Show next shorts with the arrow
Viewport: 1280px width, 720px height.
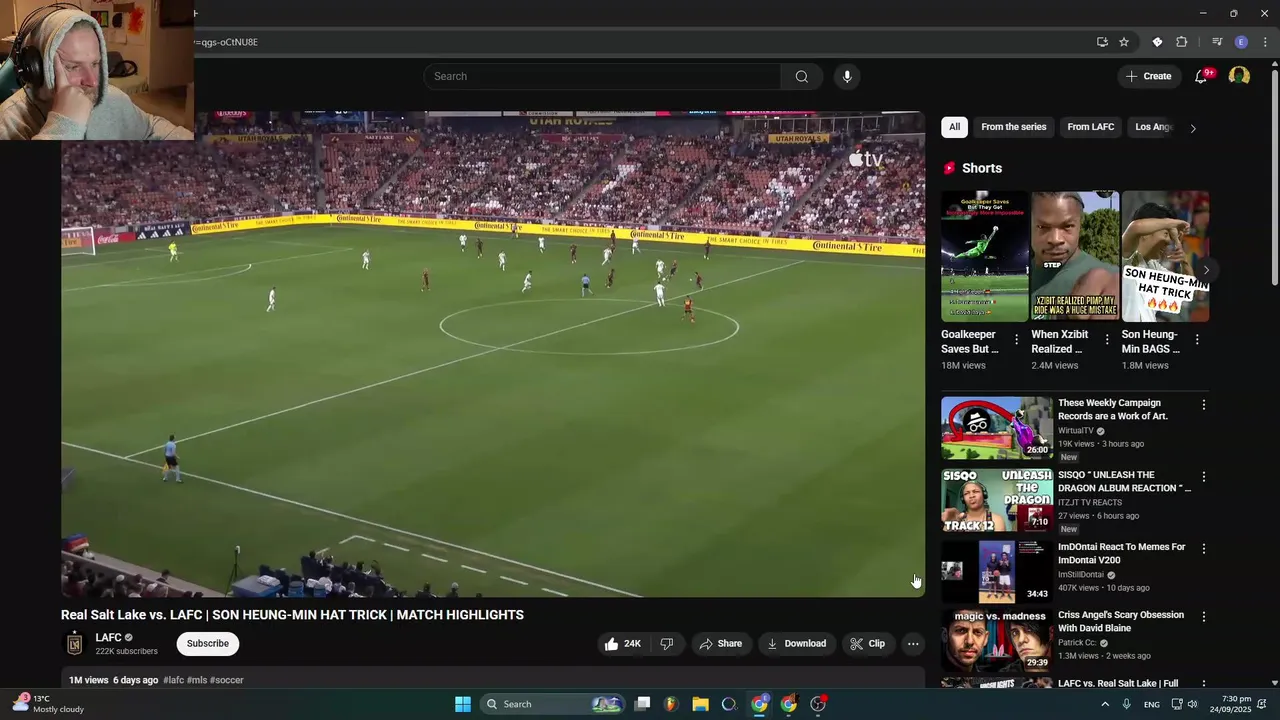pos(1206,270)
